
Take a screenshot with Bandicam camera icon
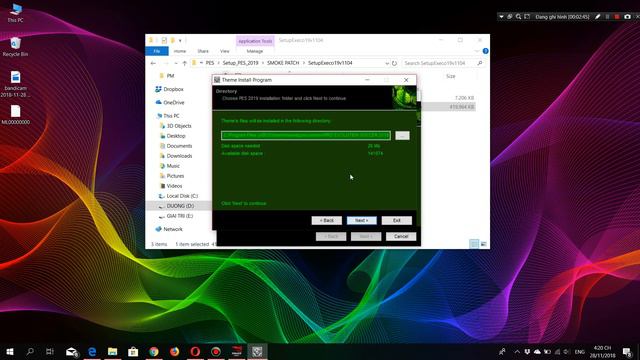tap(627, 17)
